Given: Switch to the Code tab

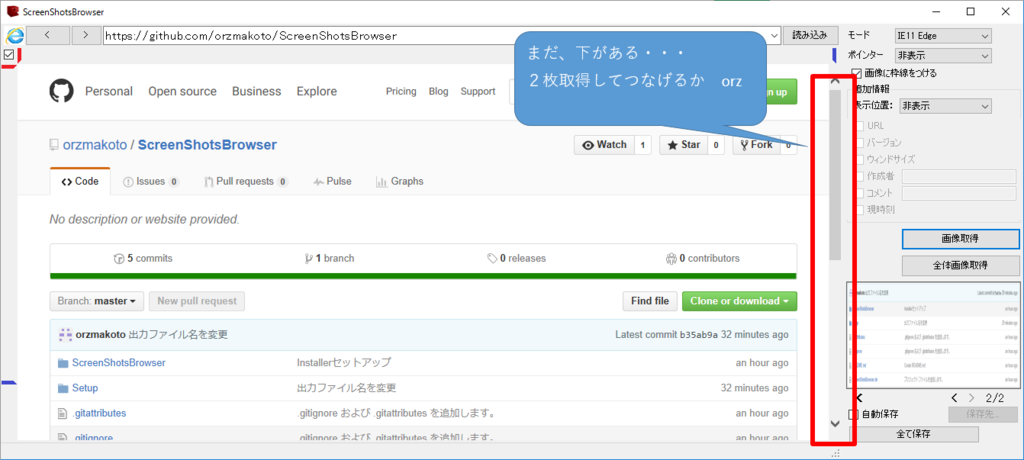Looking at the screenshot, I should [x=80, y=182].
